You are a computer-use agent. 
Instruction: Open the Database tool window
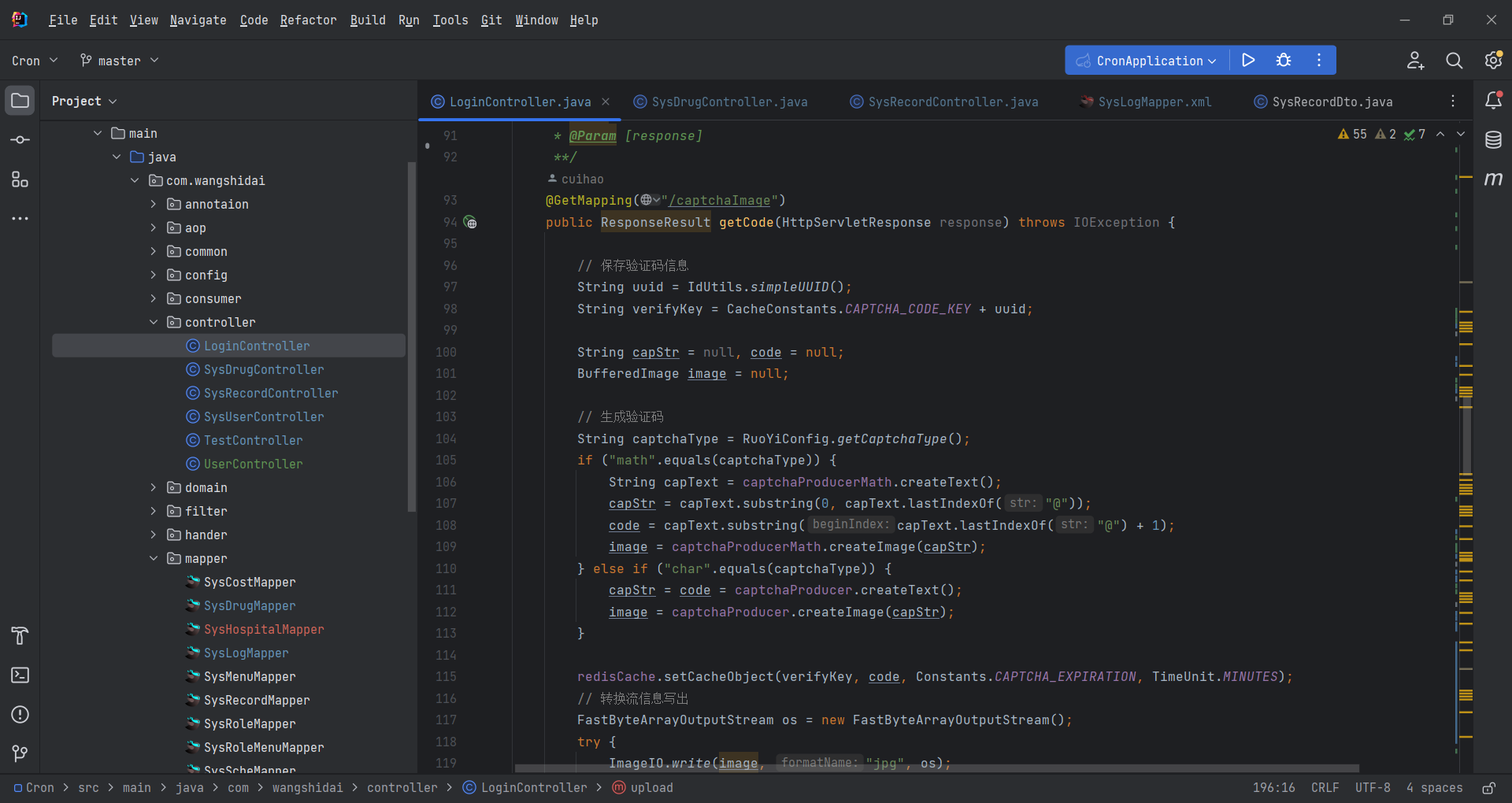tap(1493, 140)
